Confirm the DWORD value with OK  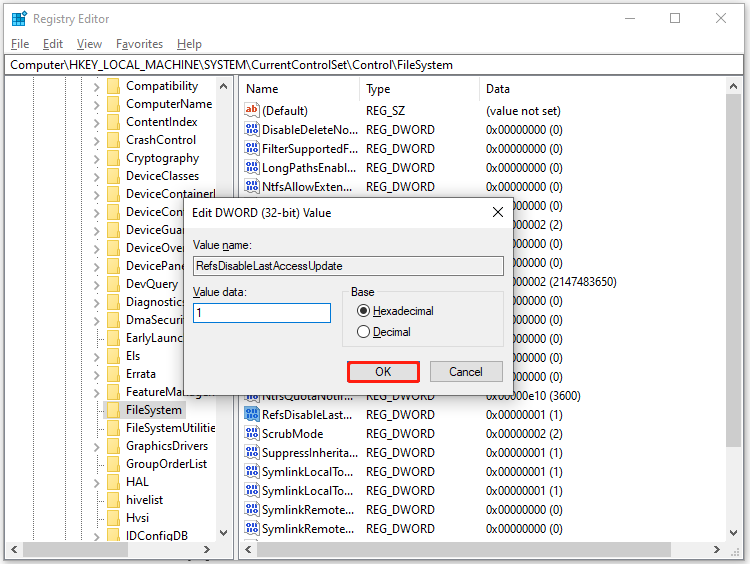383,372
